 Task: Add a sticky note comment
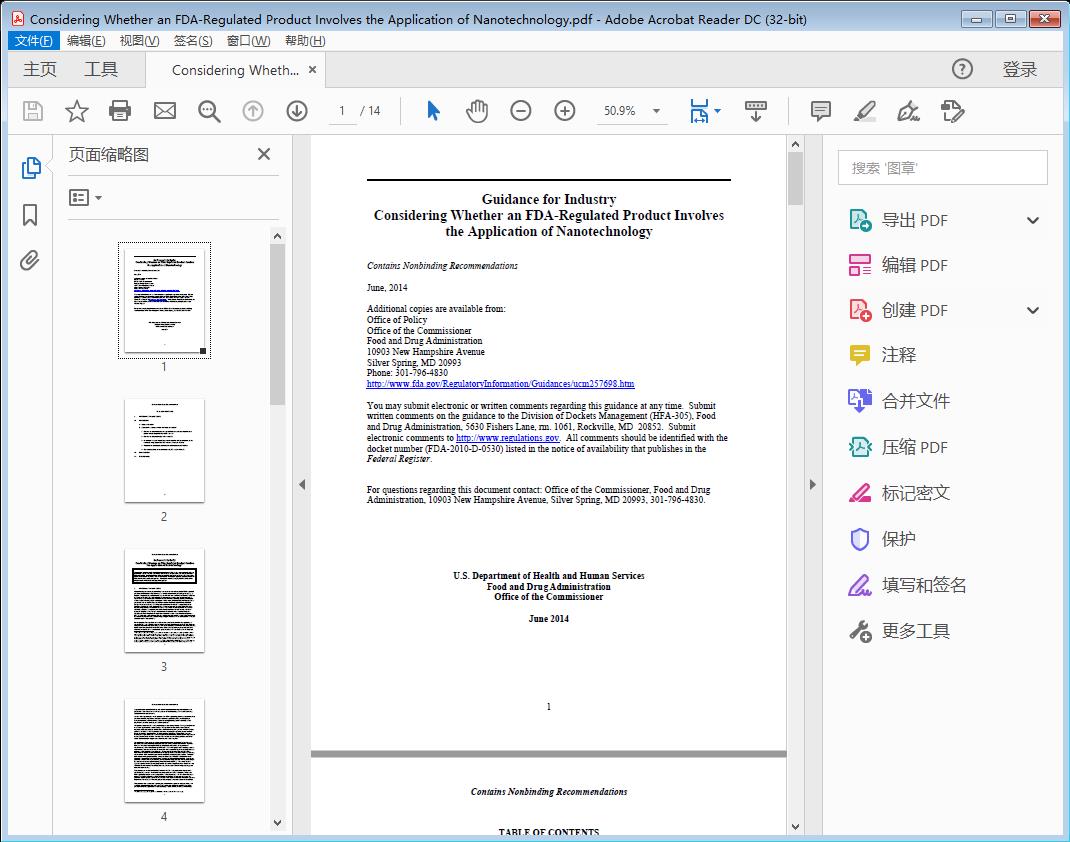821,111
